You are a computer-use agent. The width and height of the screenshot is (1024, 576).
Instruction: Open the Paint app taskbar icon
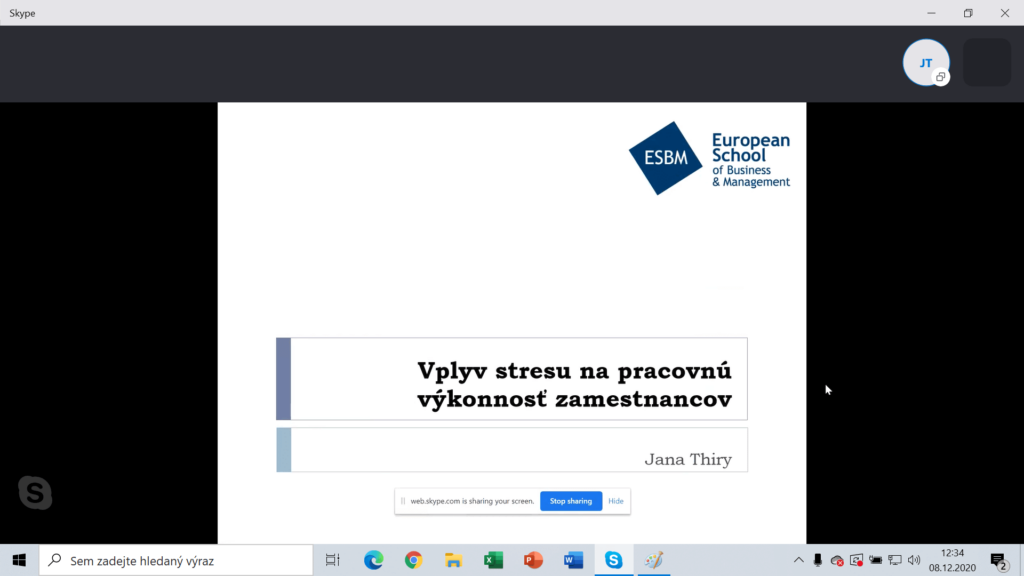[654, 560]
